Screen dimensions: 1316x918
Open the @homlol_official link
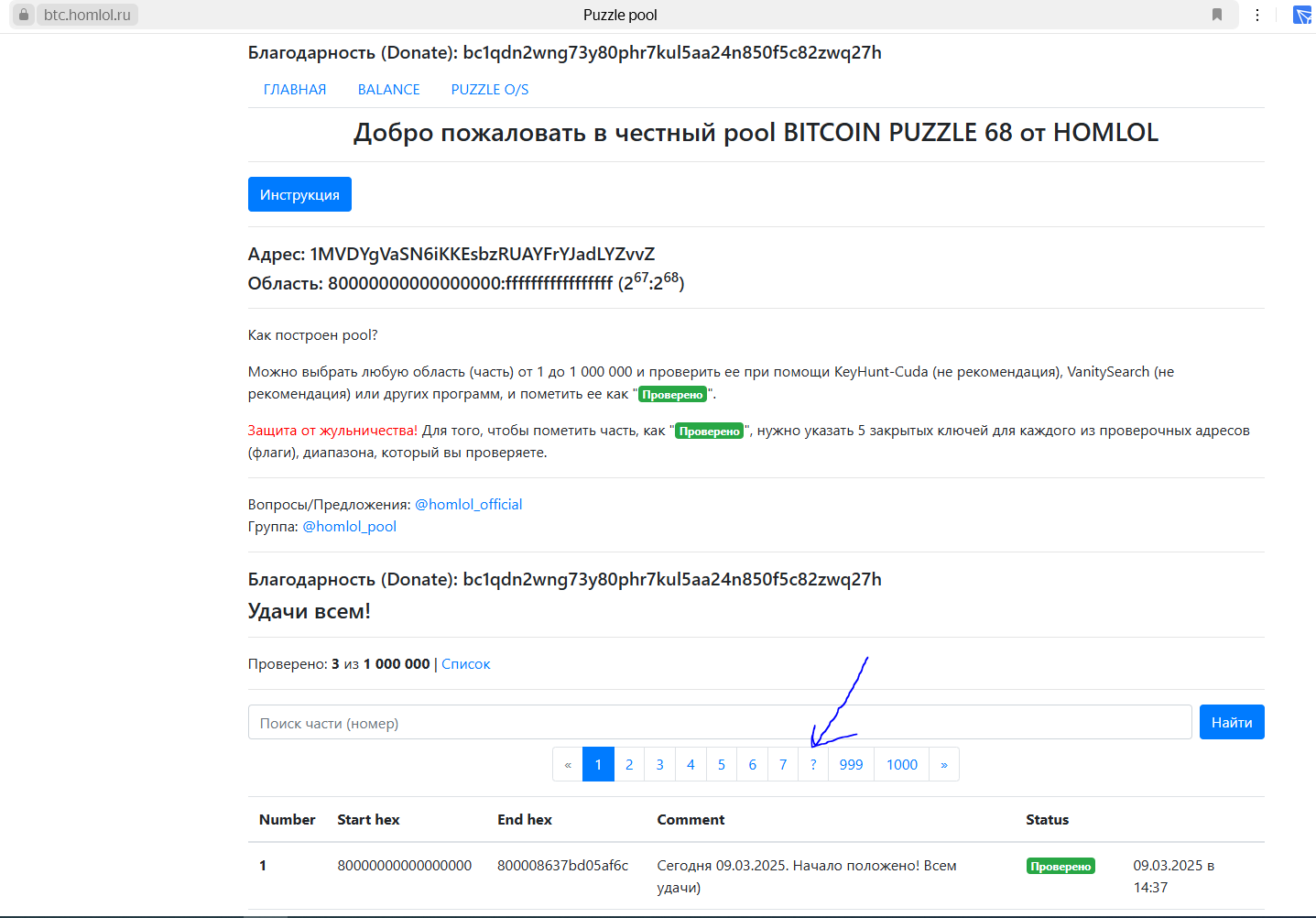[x=469, y=505]
